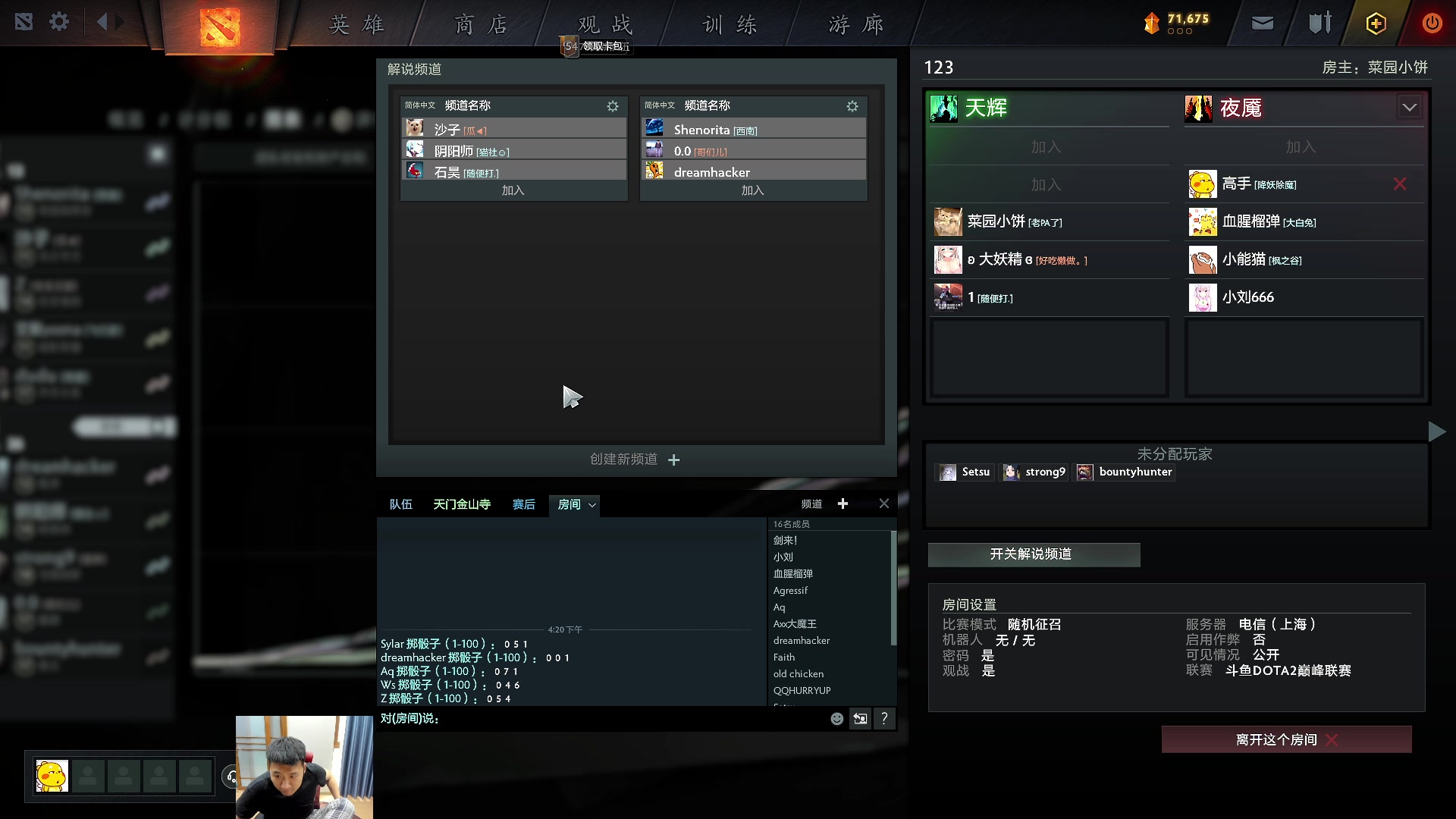Open the mail inbox icon
The height and width of the screenshot is (819, 1456).
coord(1262,24)
